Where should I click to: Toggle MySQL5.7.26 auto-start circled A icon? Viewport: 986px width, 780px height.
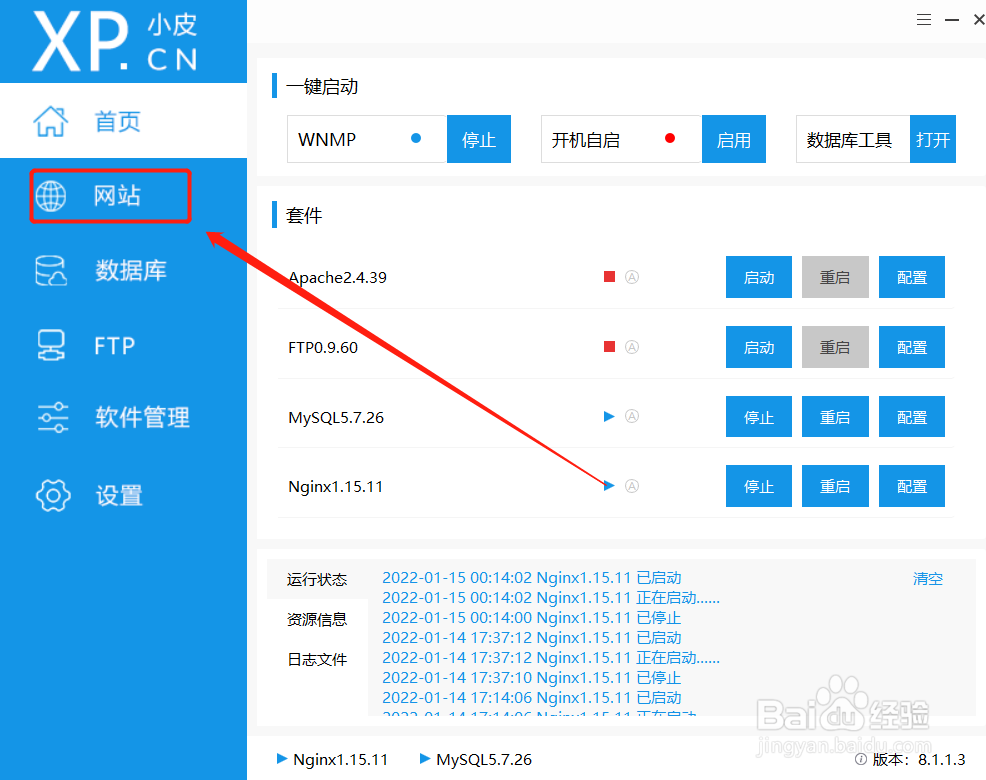click(x=632, y=416)
